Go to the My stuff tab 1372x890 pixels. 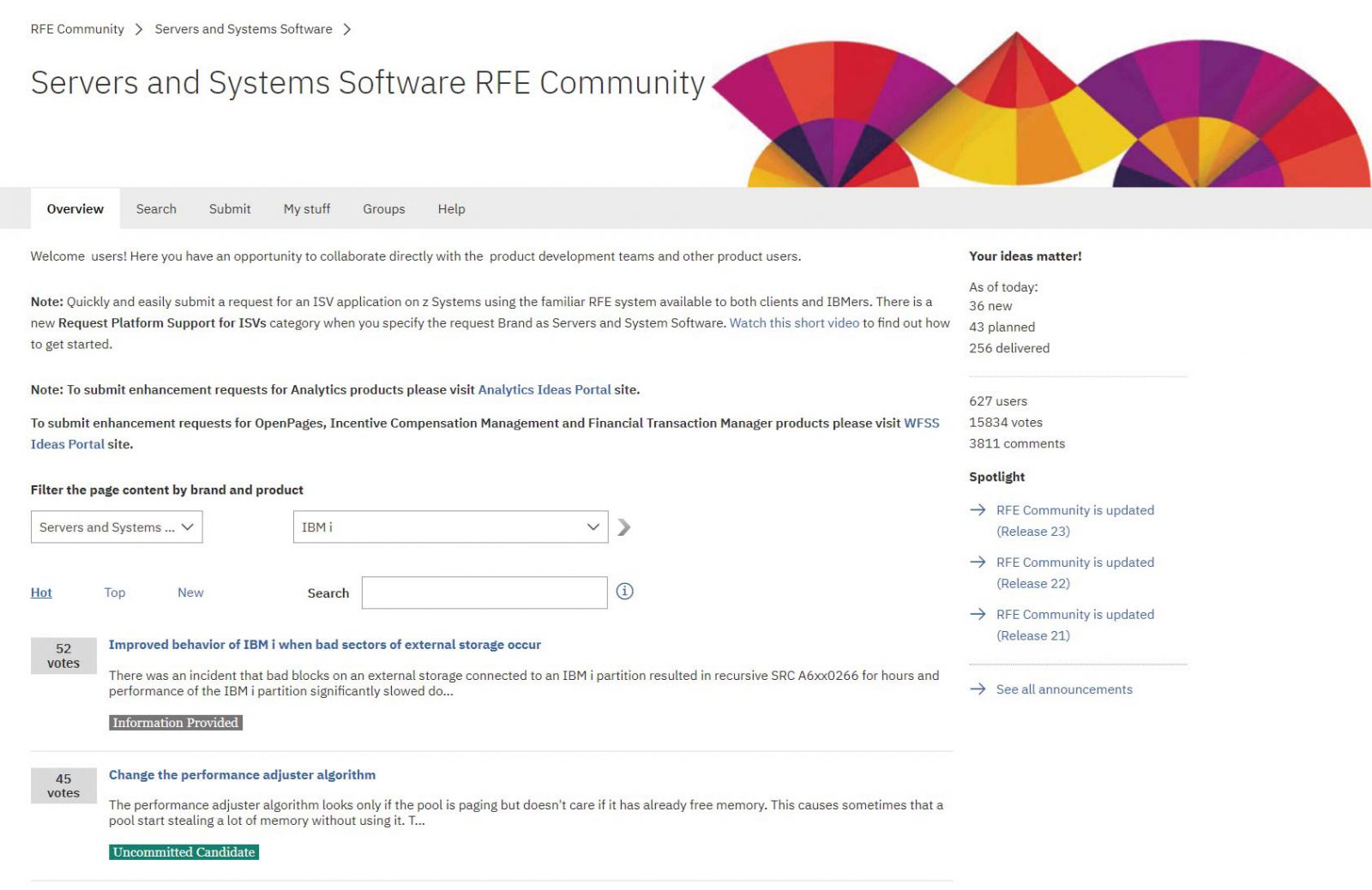tap(307, 209)
